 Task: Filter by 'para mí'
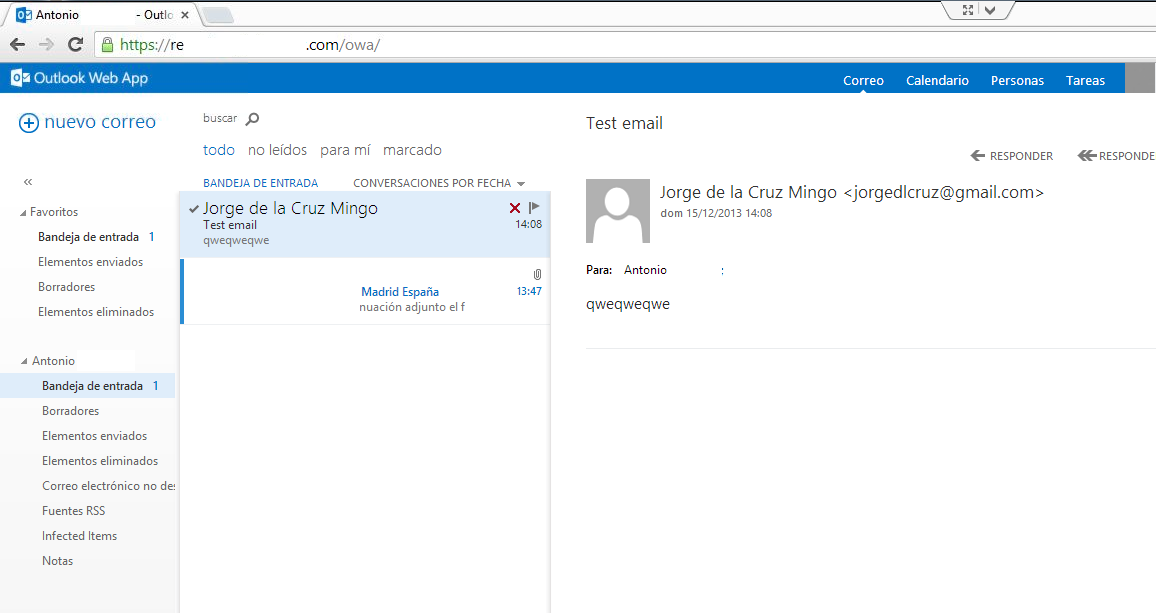coord(345,150)
